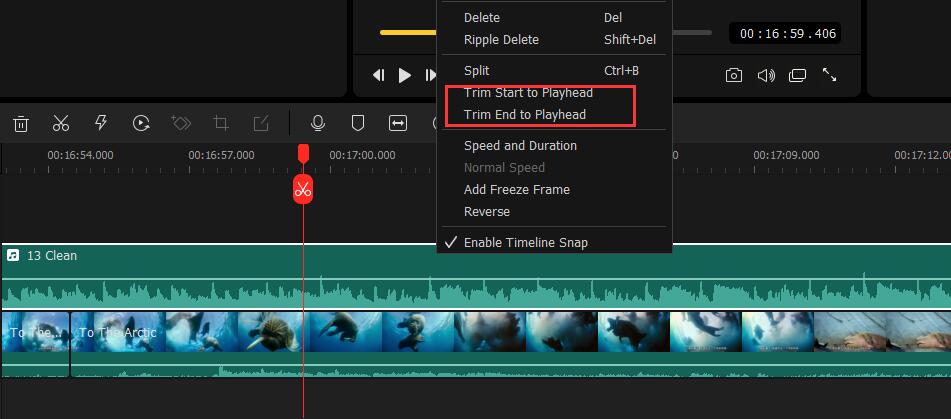The image size is (951, 419).
Task: Enter fullscreen preview with the expand arrows icon
Action: [829, 75]
